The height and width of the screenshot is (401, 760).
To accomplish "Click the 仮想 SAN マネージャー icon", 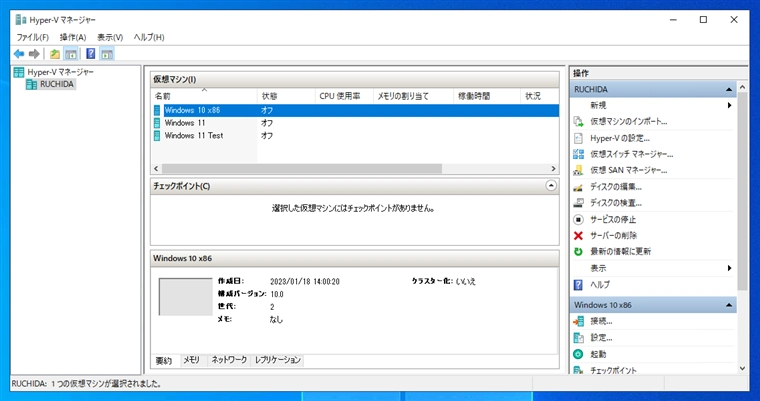I will (x=578, y=171).
